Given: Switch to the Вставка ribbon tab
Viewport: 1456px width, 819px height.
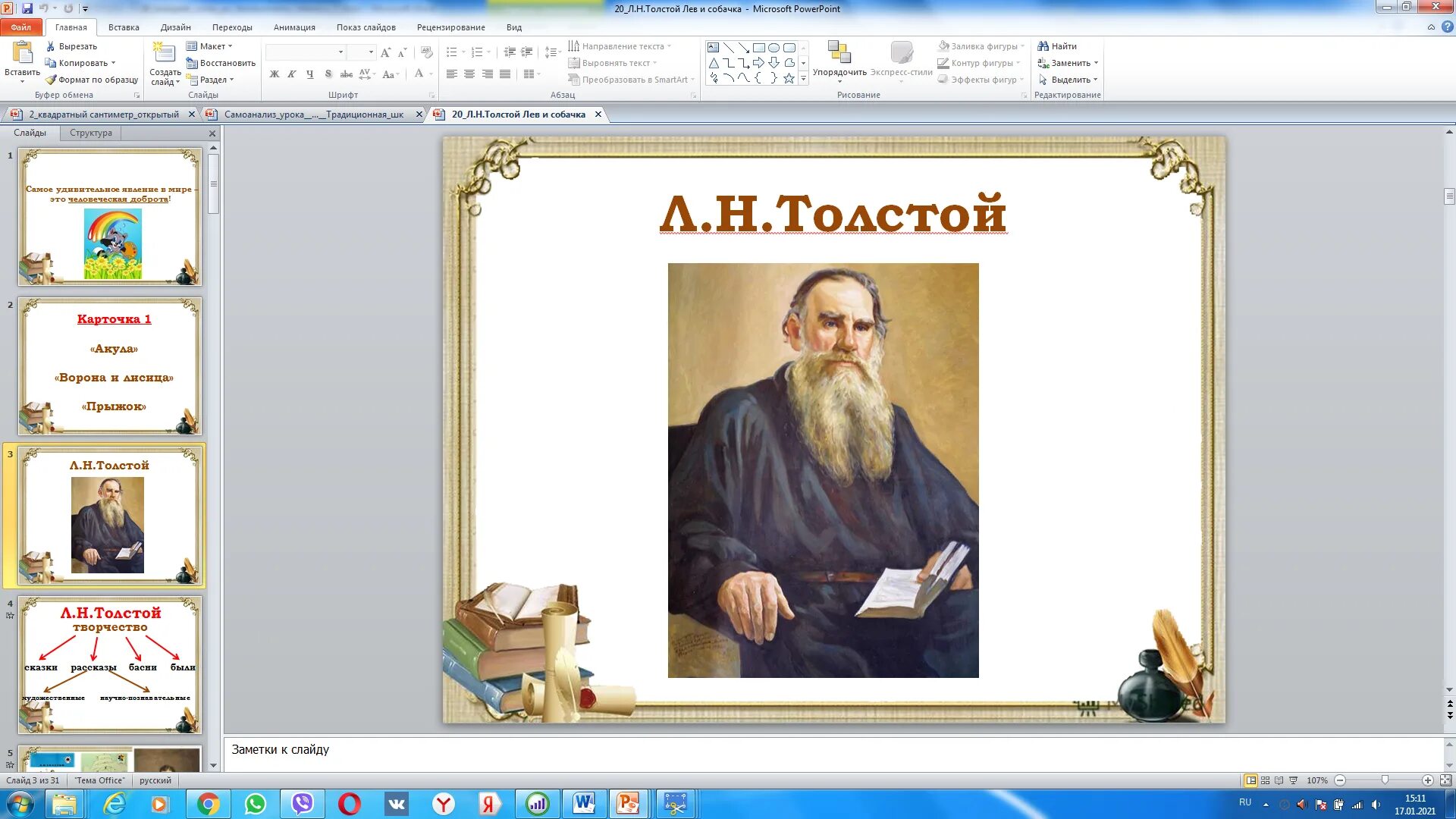Looking at the screenshot, I should [x=124, y=27].
